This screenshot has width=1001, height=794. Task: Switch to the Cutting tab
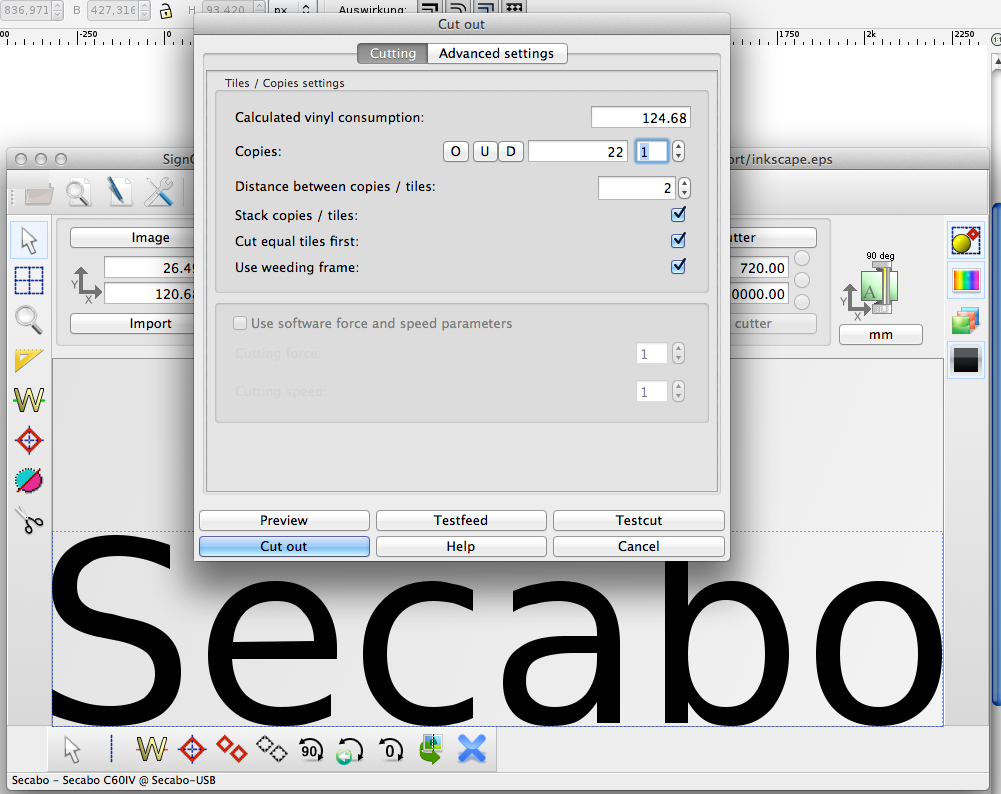click(x=393, y=54)
